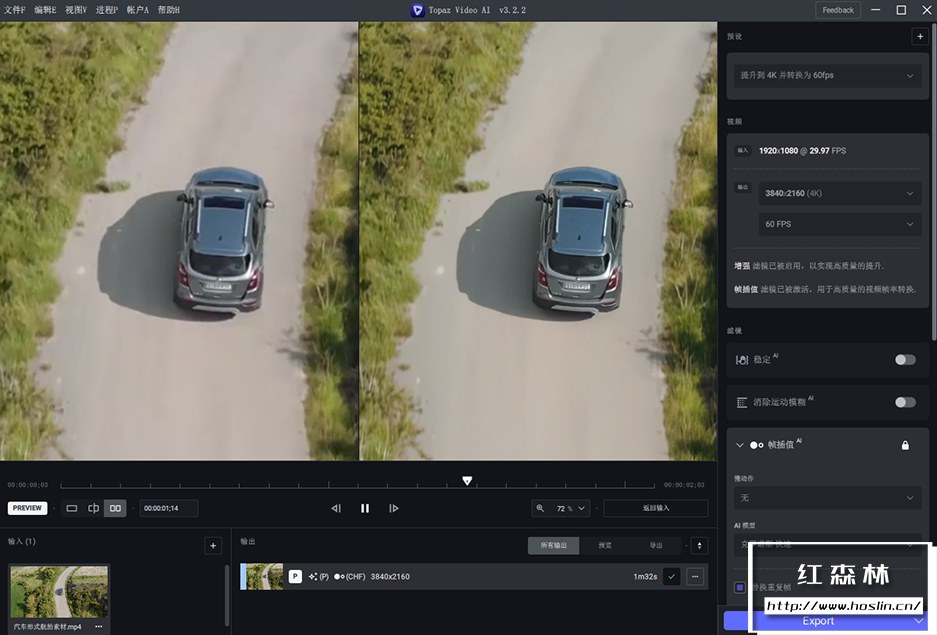
Task: Open the 文件F menu
Action: coord(15,10)
